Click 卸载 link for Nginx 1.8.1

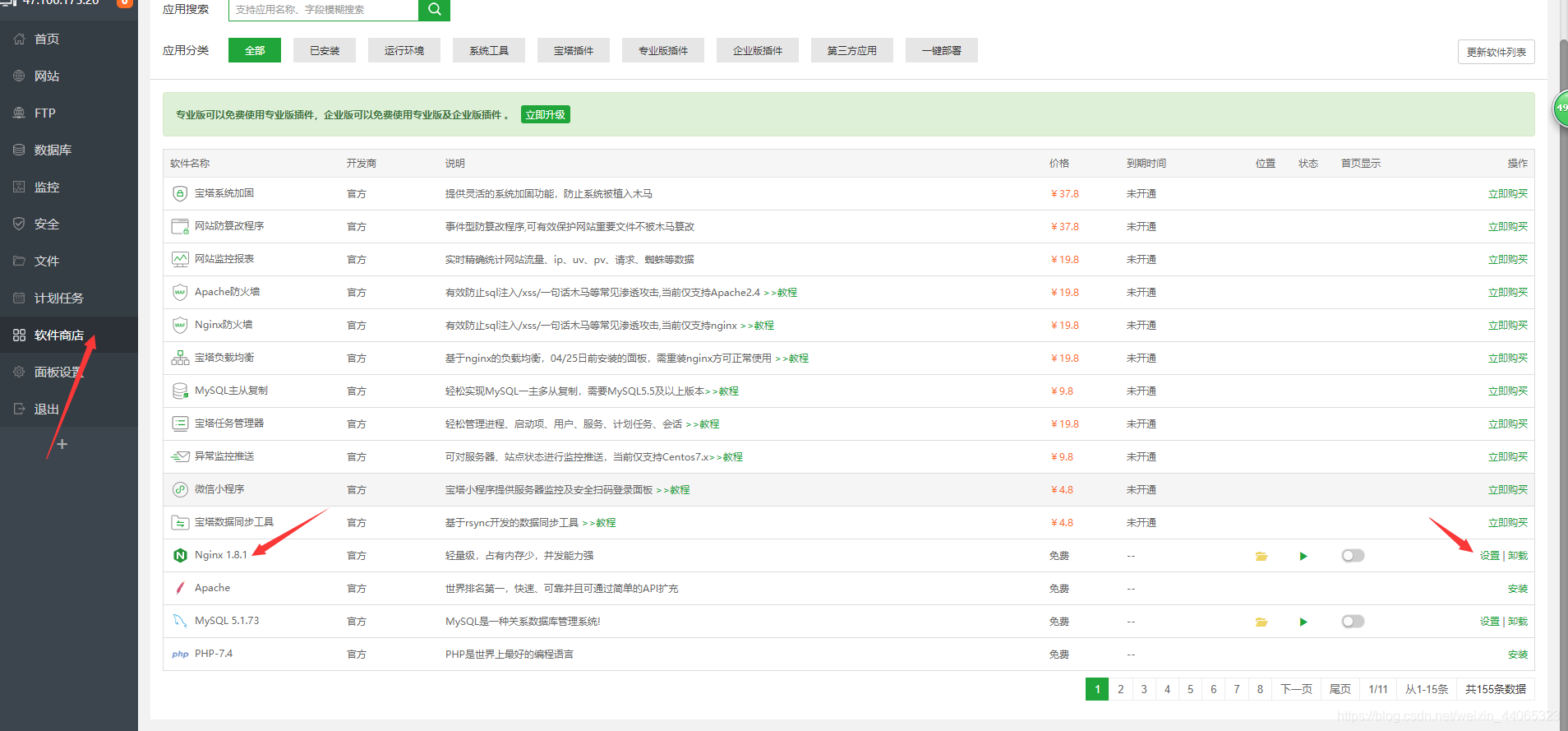[1518, 556]
